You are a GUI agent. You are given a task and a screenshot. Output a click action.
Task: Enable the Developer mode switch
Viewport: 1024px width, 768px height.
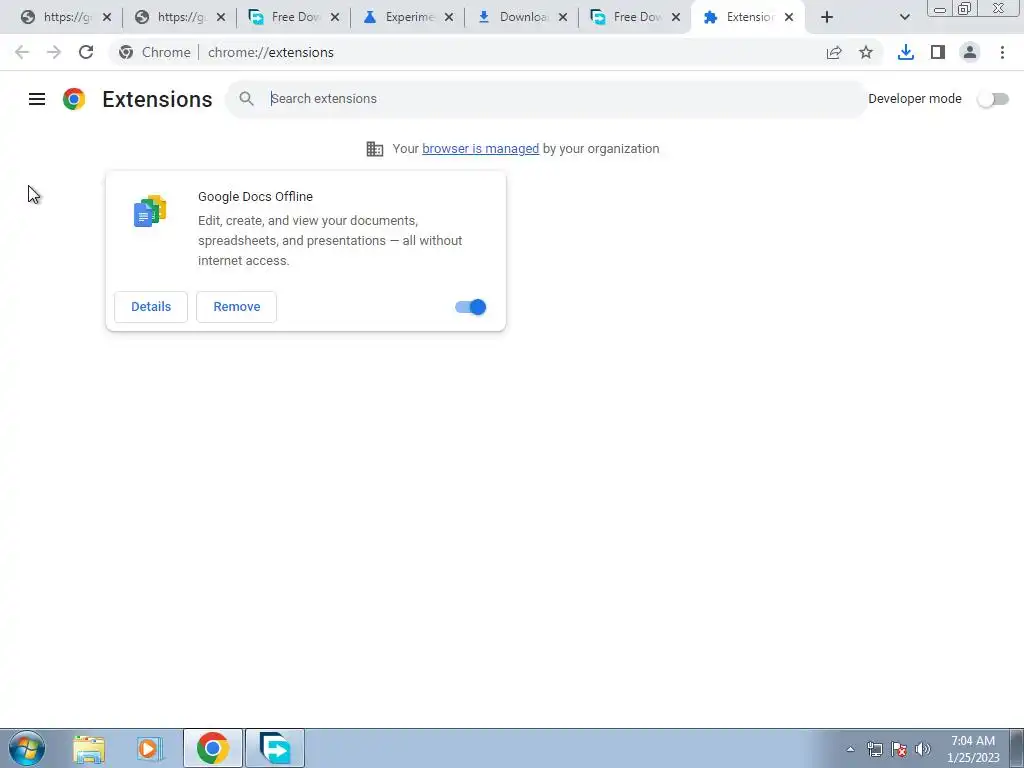993,99
